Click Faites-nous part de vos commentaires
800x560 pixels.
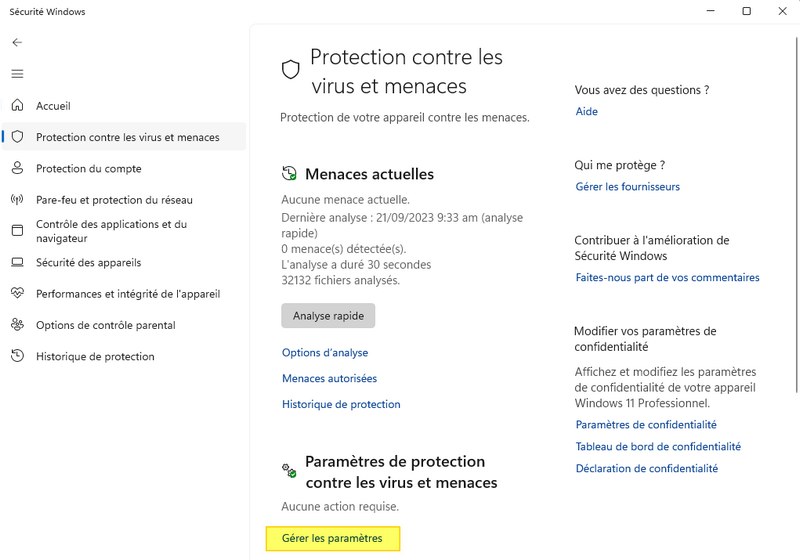[x=667, y=278]
